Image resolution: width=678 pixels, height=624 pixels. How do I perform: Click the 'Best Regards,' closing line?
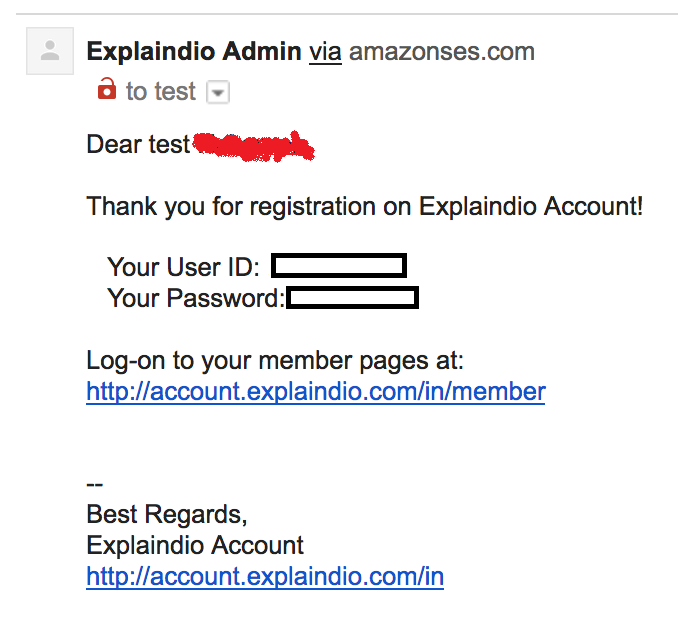pyautogui.click(x=167, y=515)
